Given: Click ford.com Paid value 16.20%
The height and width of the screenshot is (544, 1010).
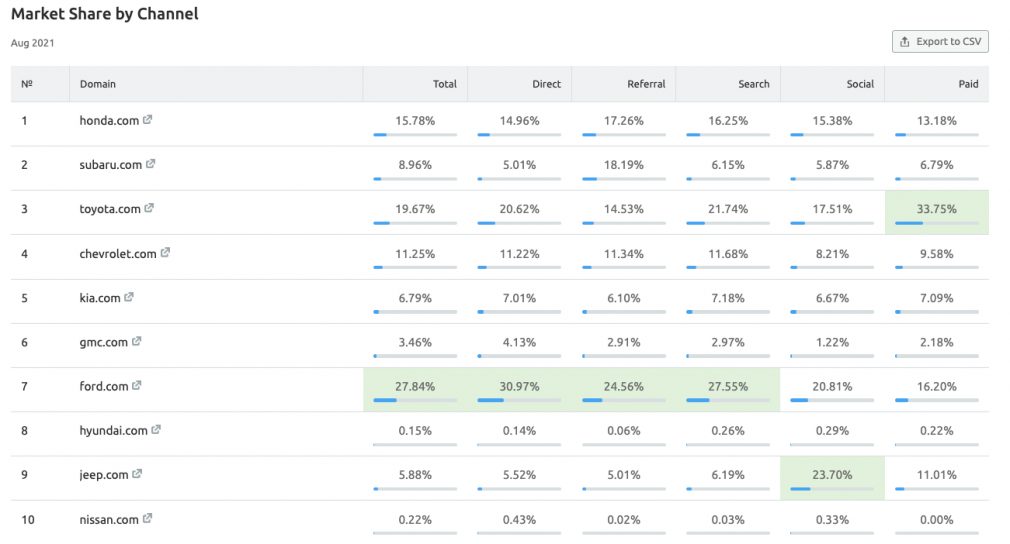Looking at the screenshot, I should pos(937,386).
